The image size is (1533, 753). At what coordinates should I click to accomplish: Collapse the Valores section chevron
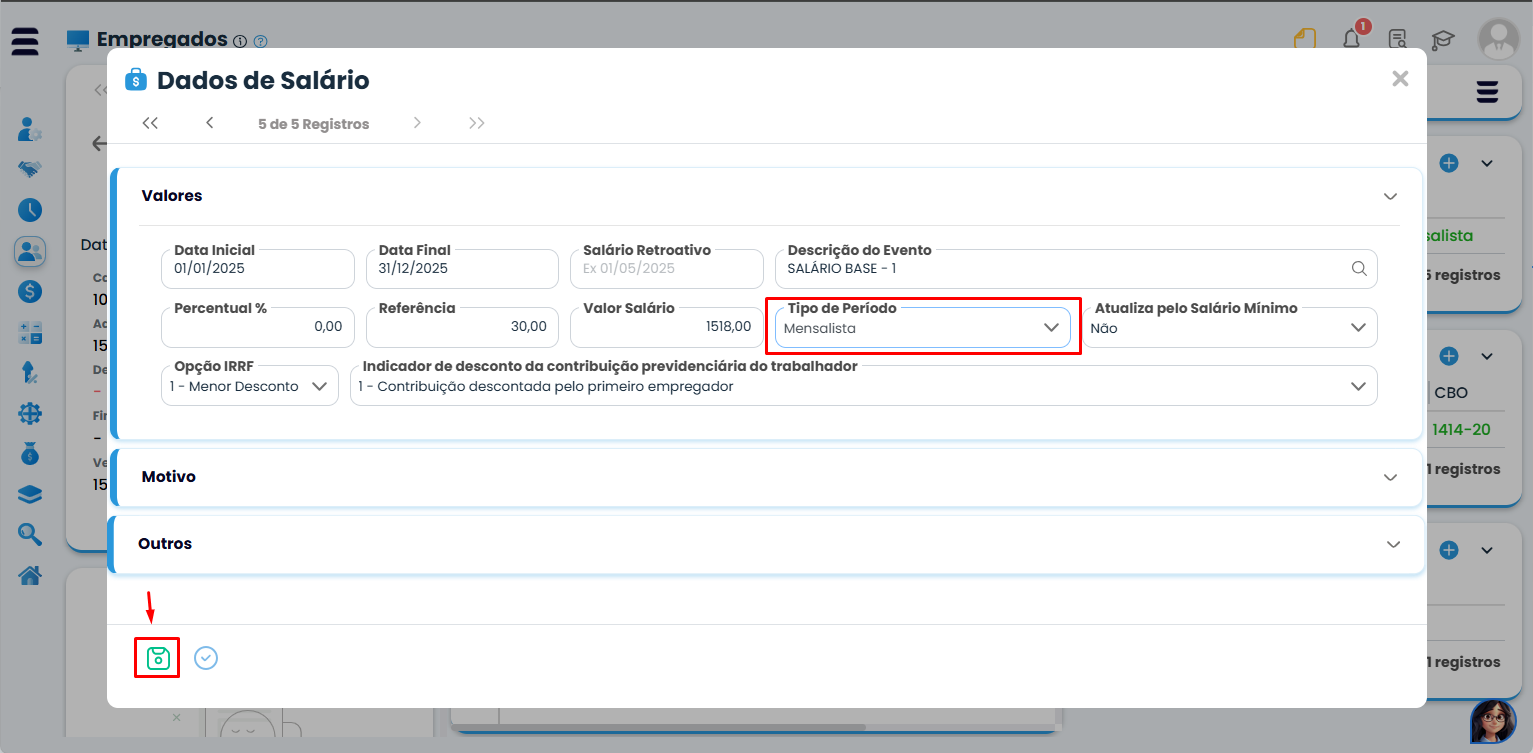click(x=1390, y=196)
